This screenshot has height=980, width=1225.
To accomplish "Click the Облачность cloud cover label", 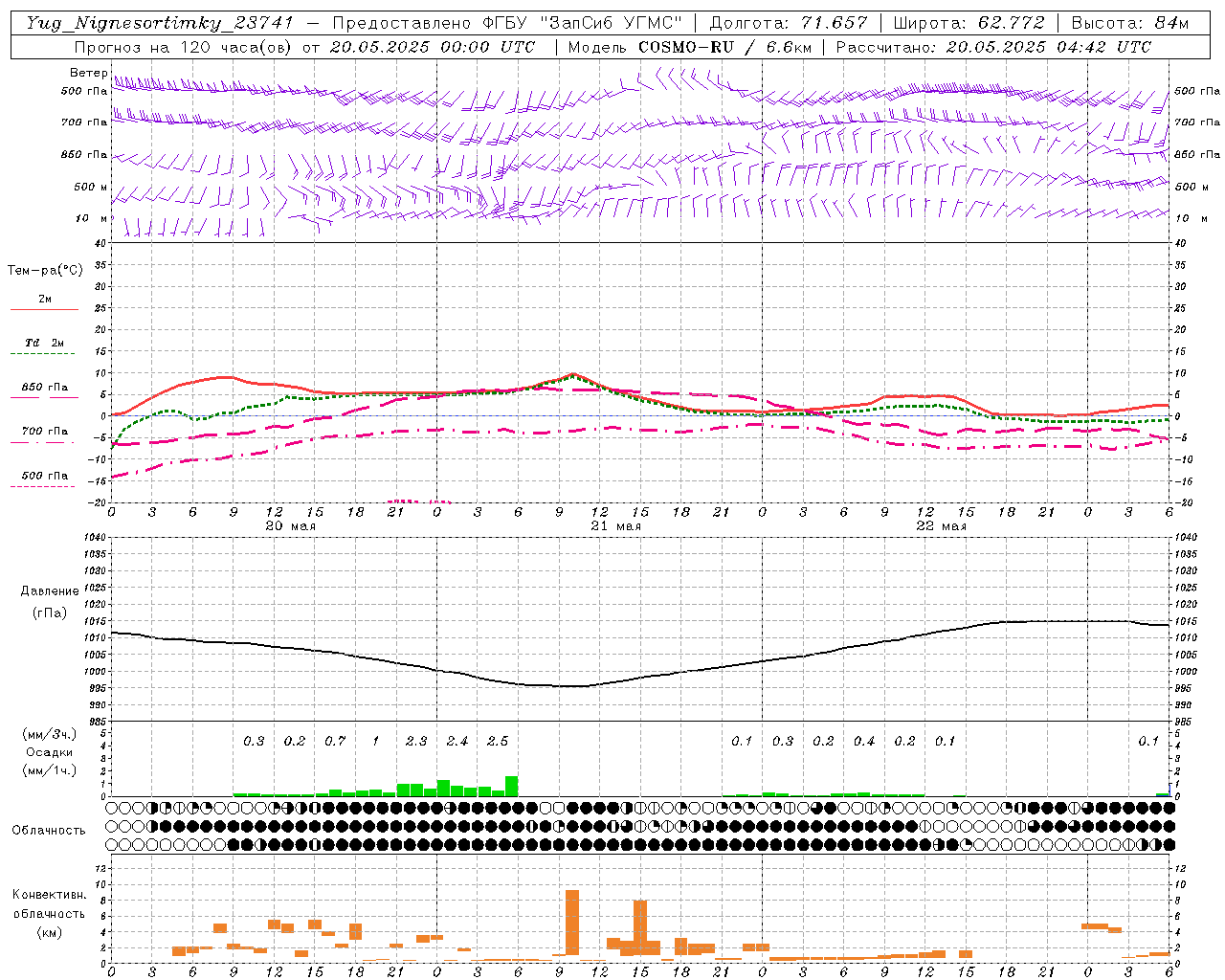I will (x=49, y=831).
